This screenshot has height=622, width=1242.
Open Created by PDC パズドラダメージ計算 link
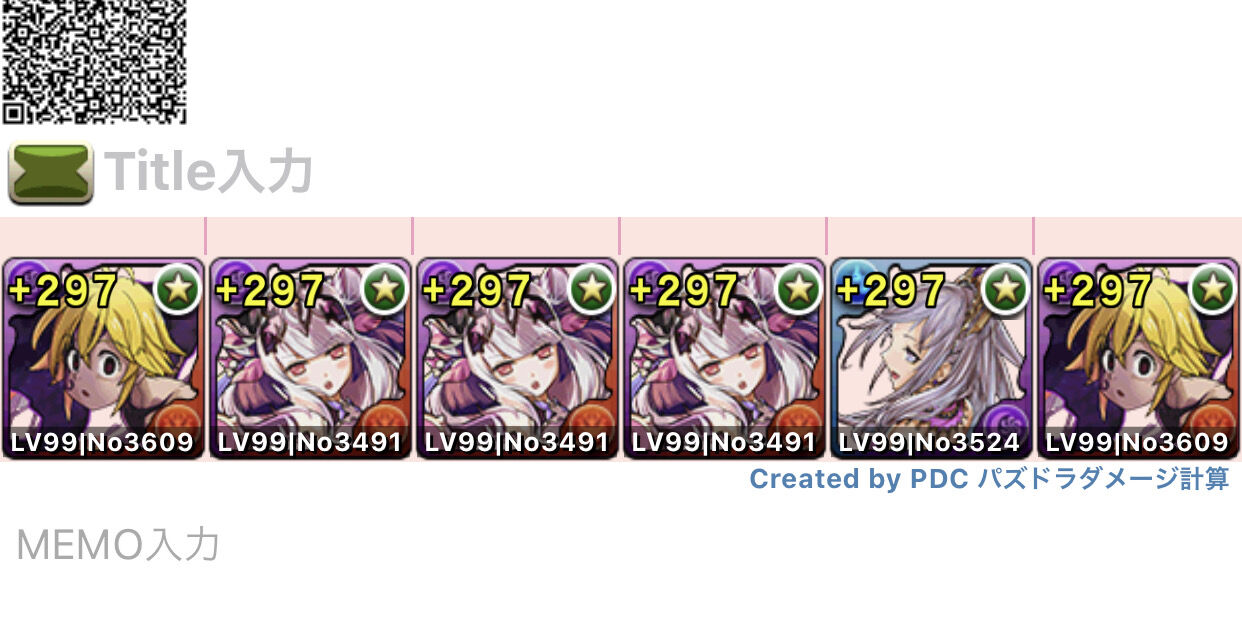(989, 479)
